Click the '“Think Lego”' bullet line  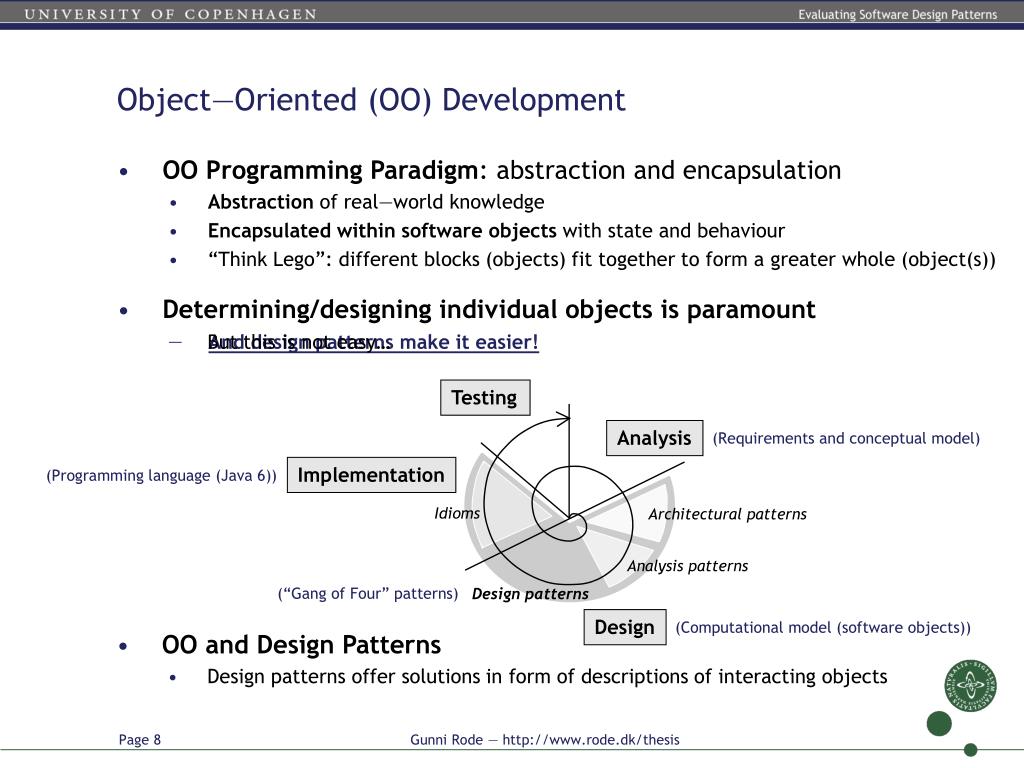[x=601, y=259]
